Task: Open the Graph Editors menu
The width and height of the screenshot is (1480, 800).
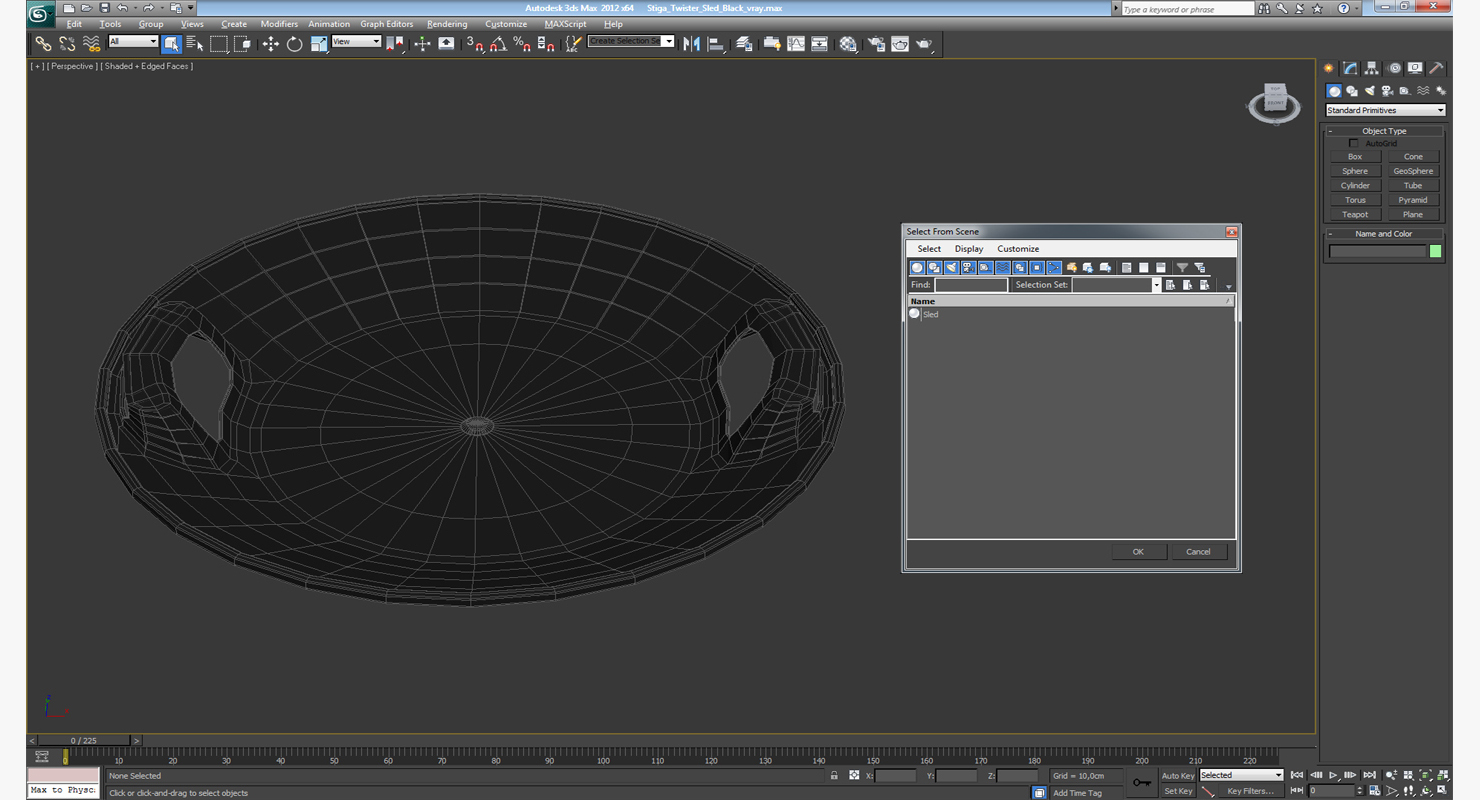Action: 386,24
